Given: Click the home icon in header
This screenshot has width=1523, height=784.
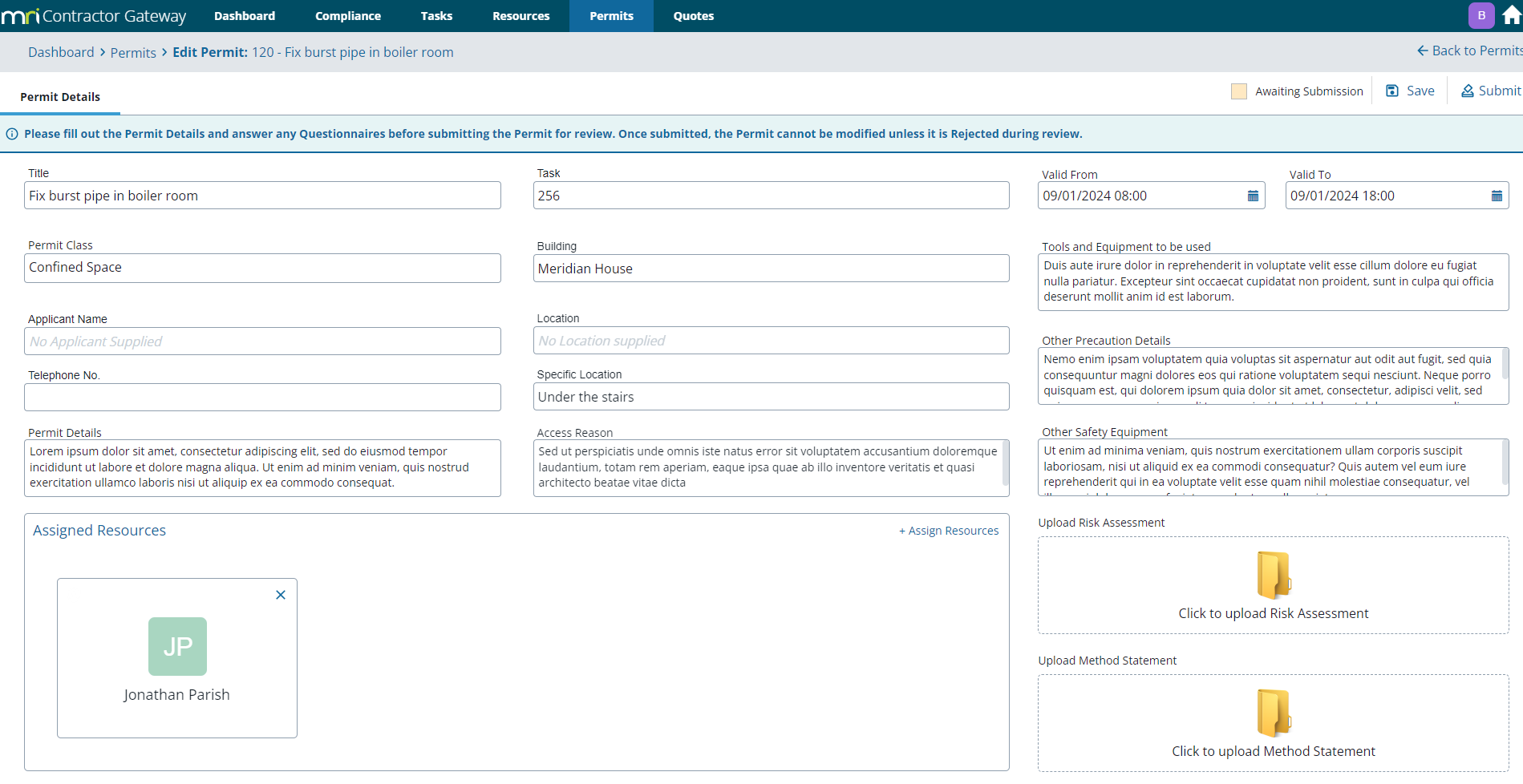Looking at the screenshot, I should pyautogui.click(x=1511, y=16).
